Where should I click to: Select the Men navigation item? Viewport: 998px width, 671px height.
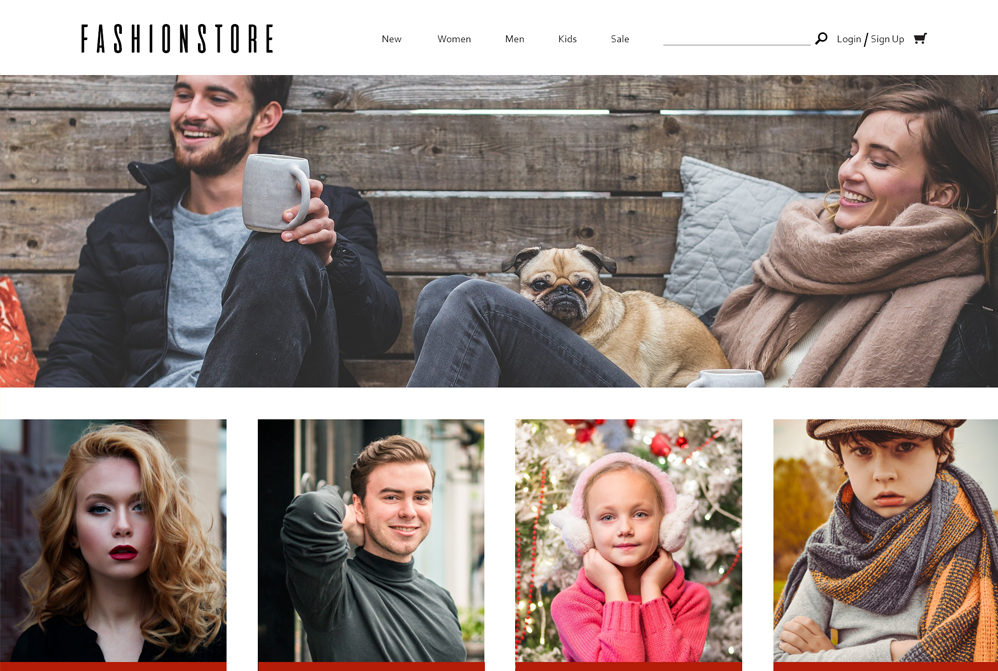(x=514, y=39)
